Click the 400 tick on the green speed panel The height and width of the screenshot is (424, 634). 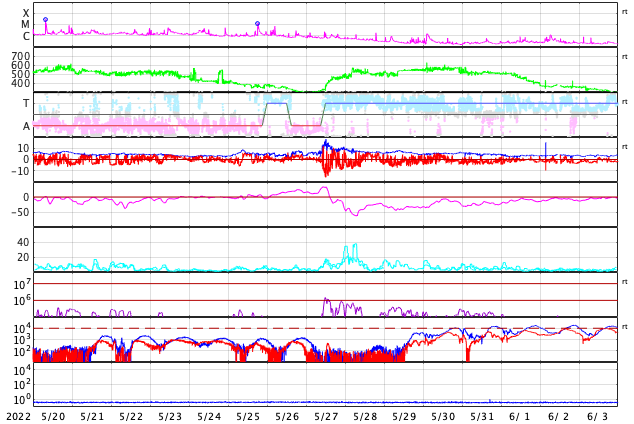tap(21, 83)
